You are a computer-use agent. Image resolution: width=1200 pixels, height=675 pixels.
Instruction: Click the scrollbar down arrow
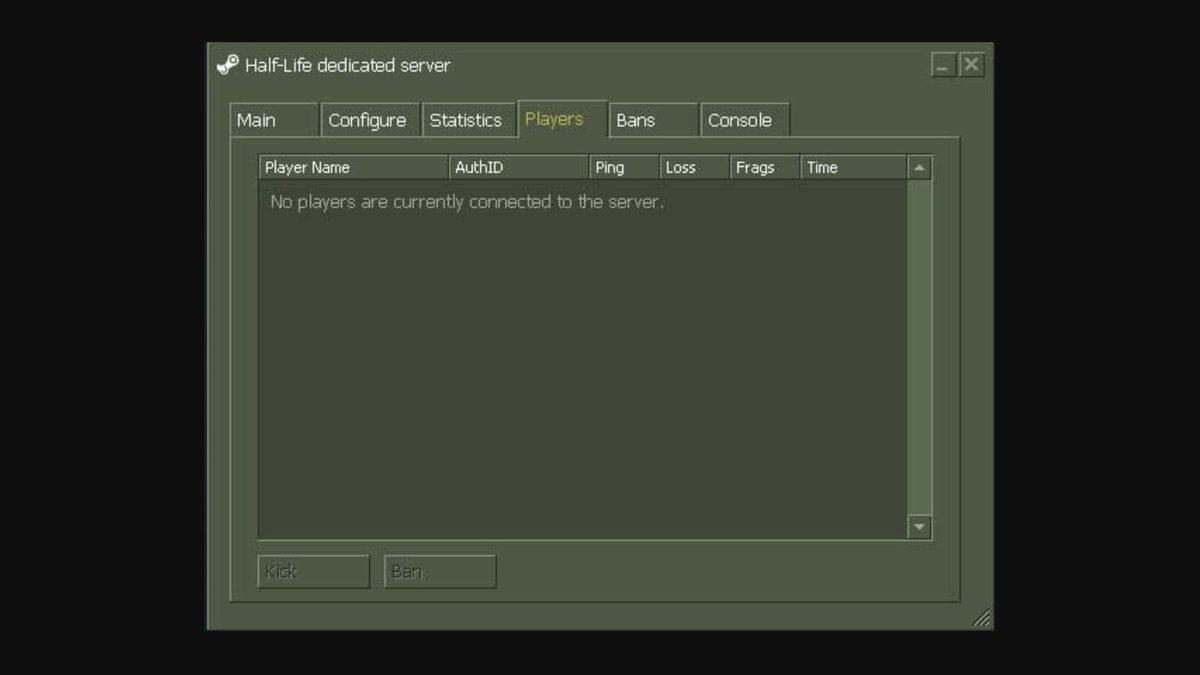click(919, 525)
